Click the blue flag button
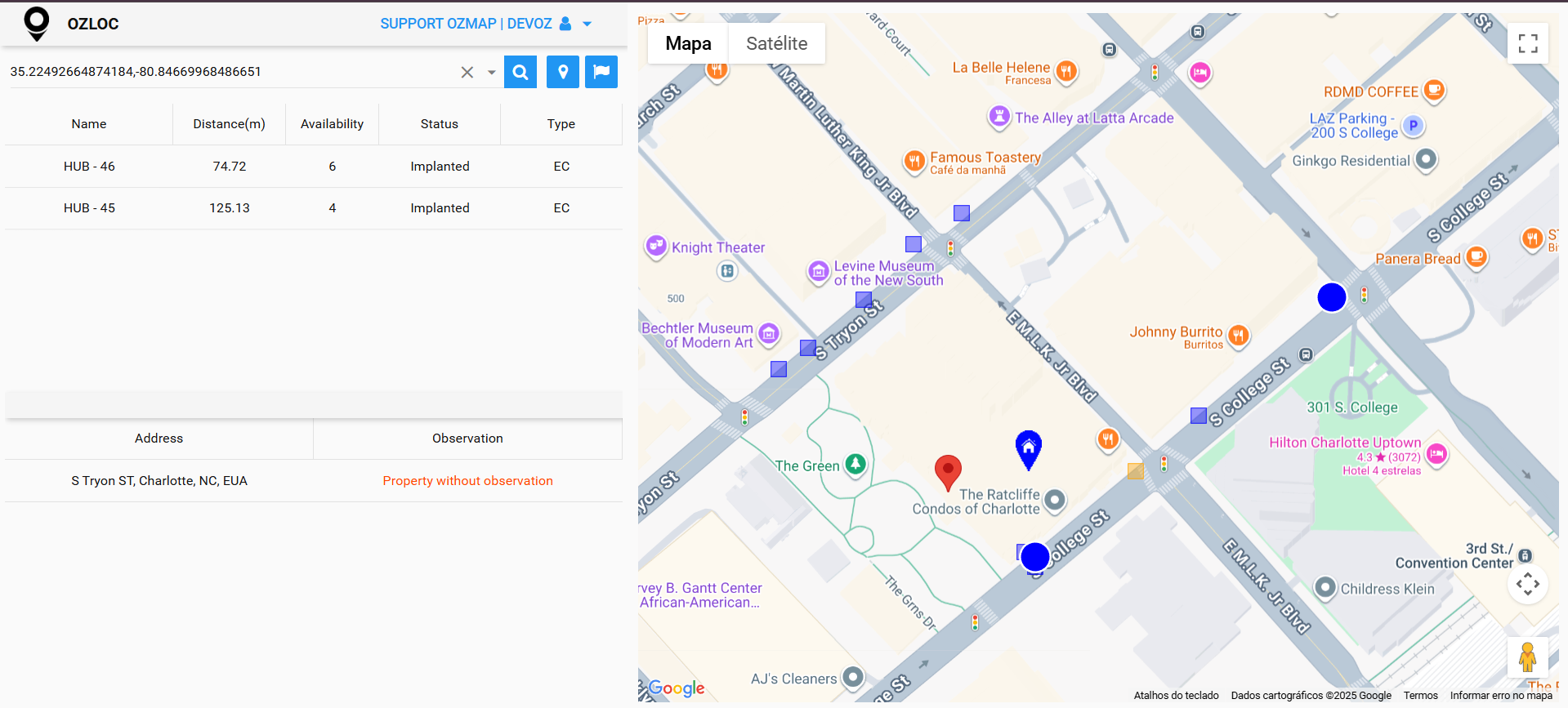 (x=601, y=72)
